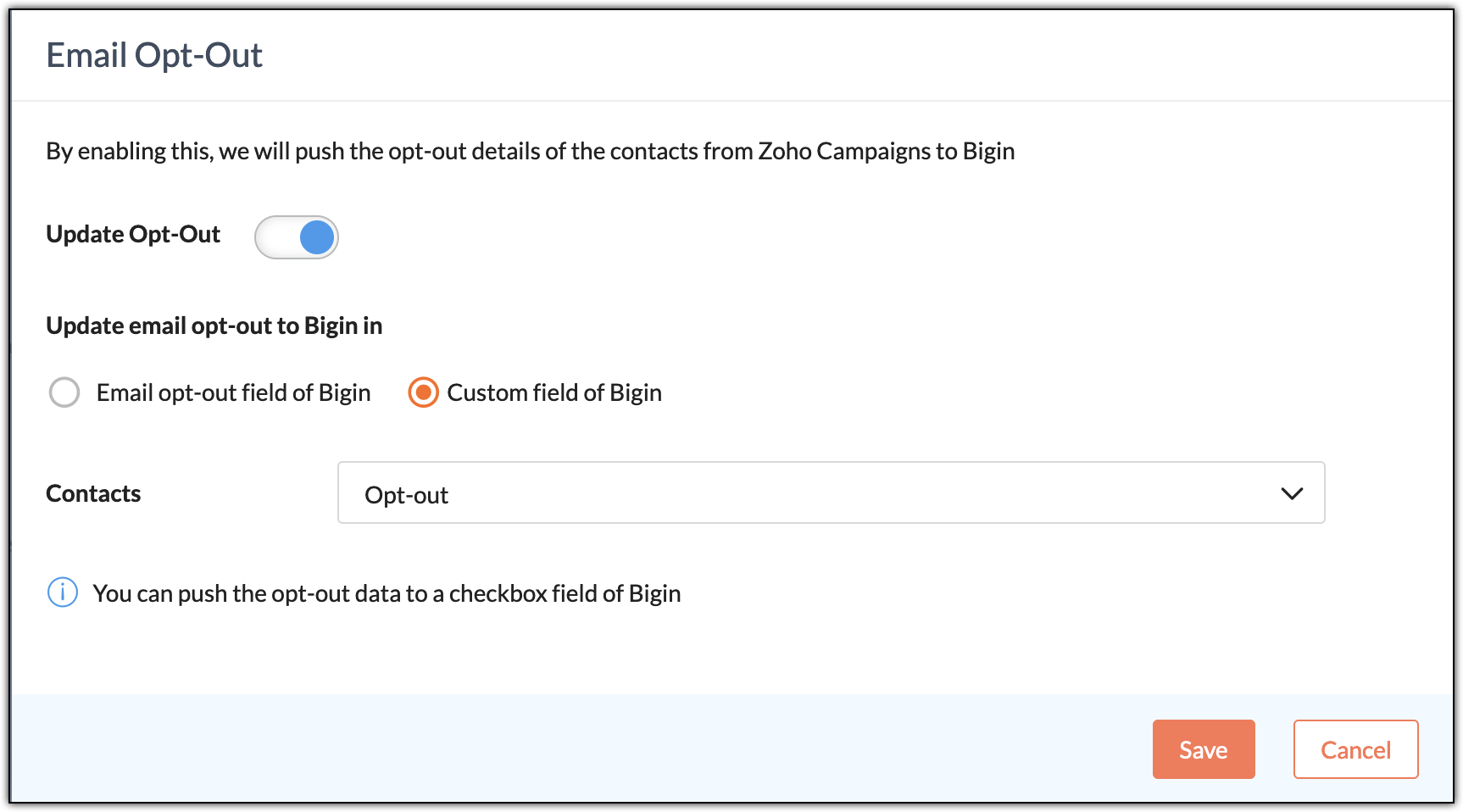Open the Contacts field dropdown

(x=831, y=492)
